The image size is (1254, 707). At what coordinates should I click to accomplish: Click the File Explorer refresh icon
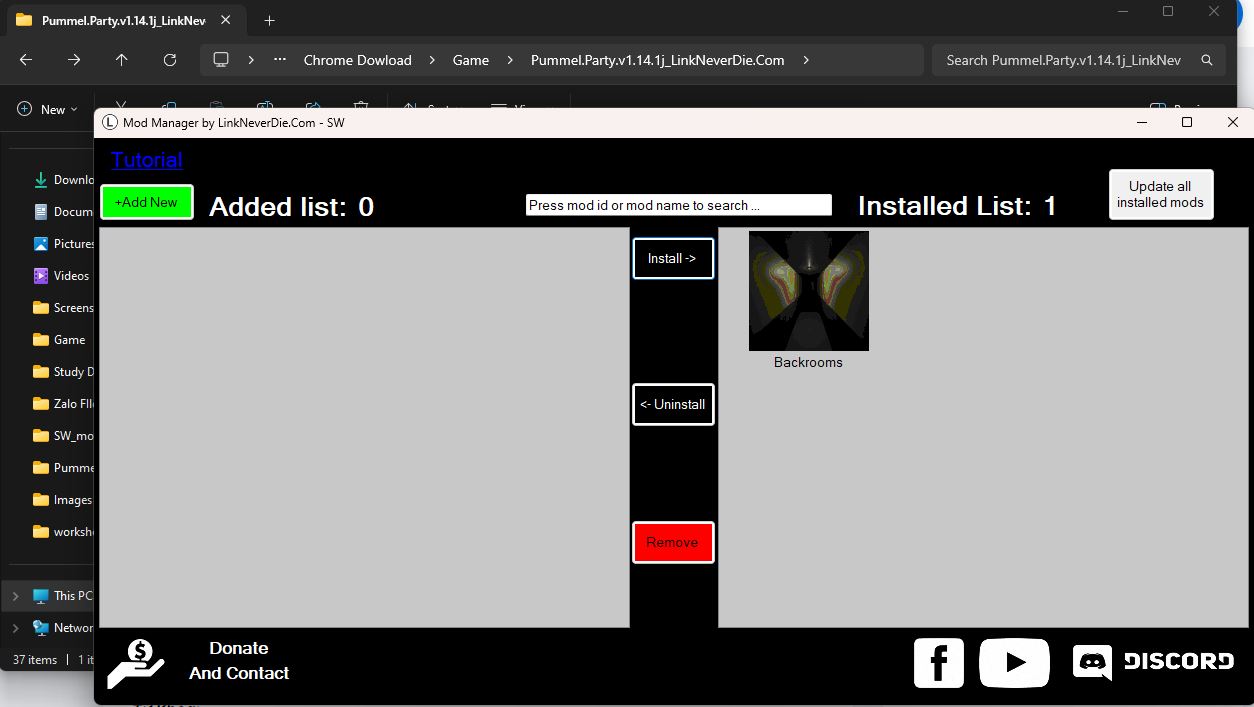point(170,60)
